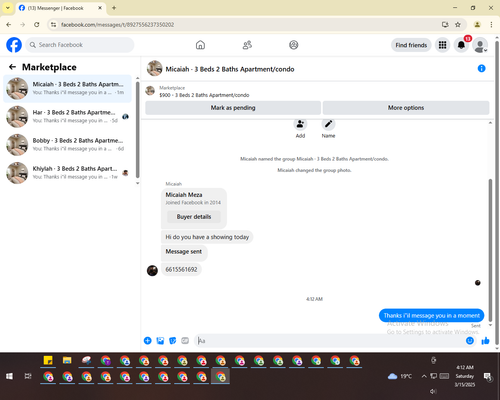
Task: Open the Har conversation in the list
Action: pyautogui.click(x=67, y=117)
